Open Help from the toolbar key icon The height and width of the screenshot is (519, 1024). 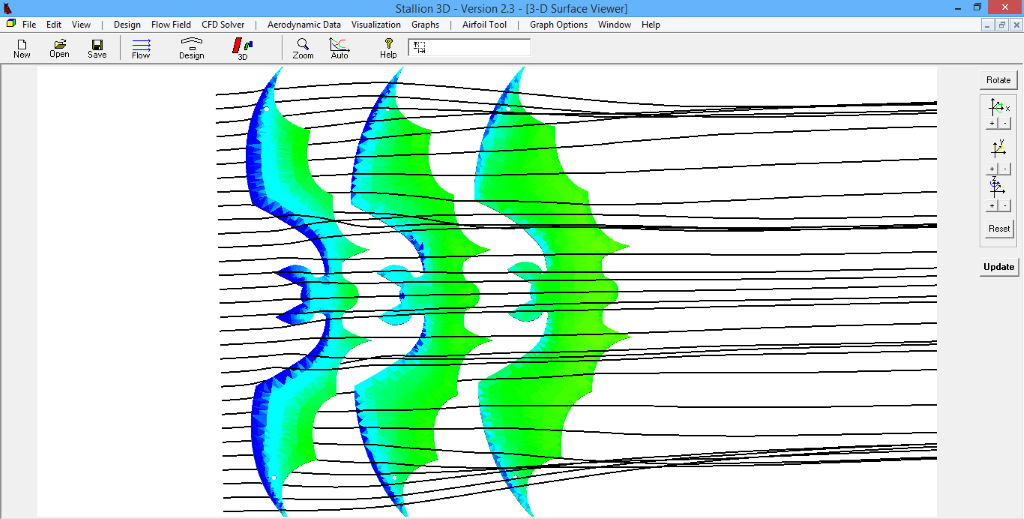click(x=389, y=49)
